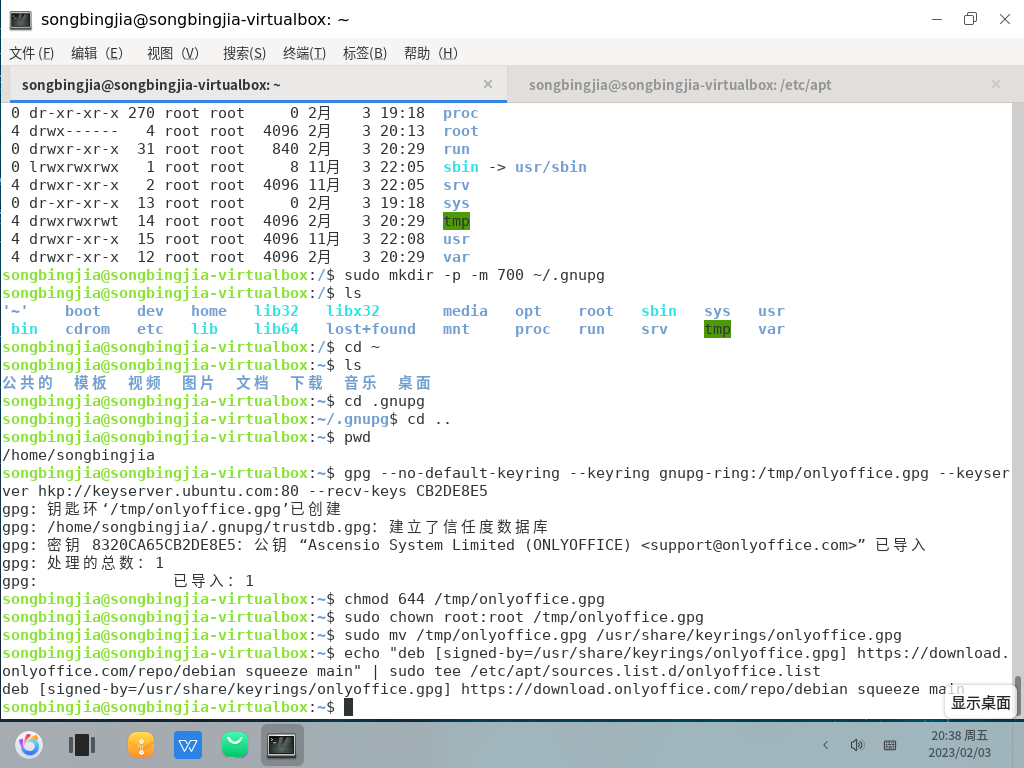Click the 'lost+found' directory name
The image size is (1024, 768).
tap(371, 329)
